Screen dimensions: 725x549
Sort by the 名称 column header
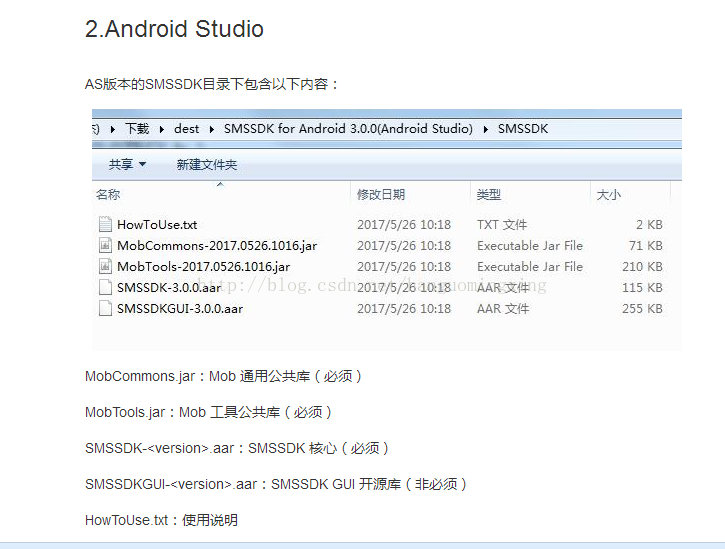(x=108, y=195)
